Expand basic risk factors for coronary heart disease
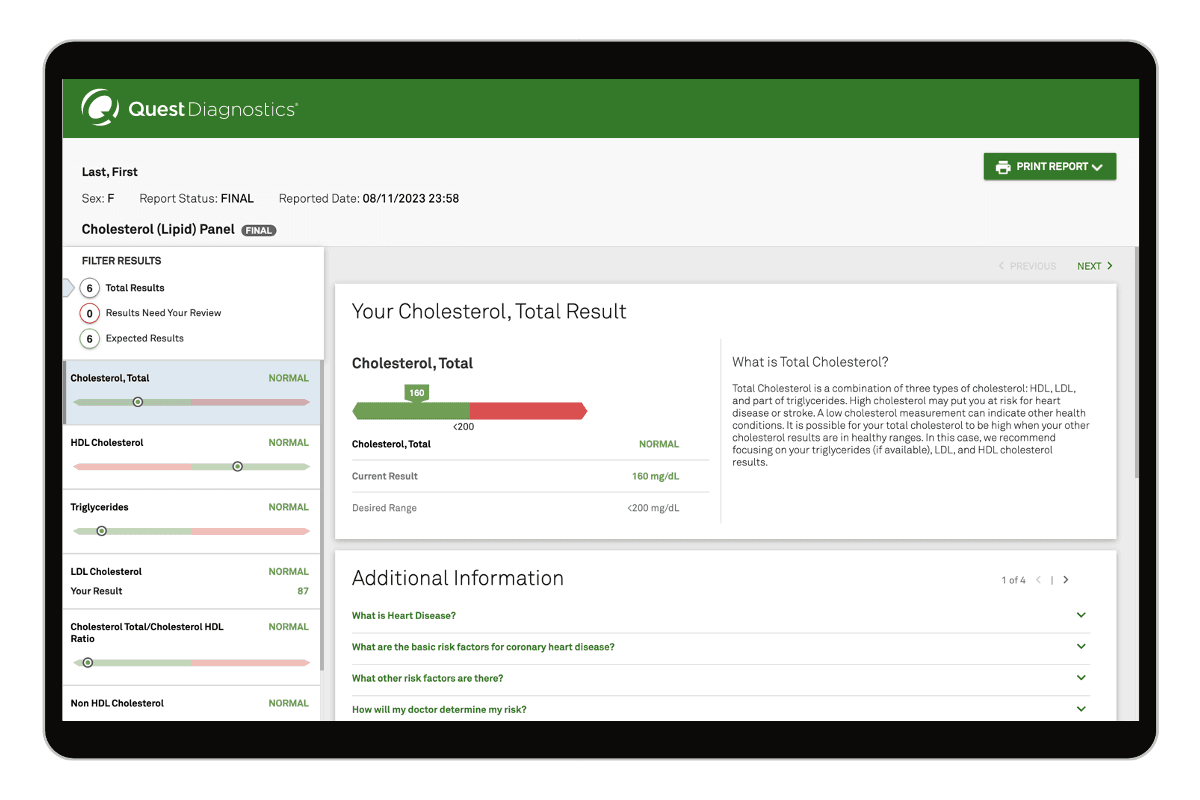The height and width of the screenshot is (800, 1200). [720, 647]
